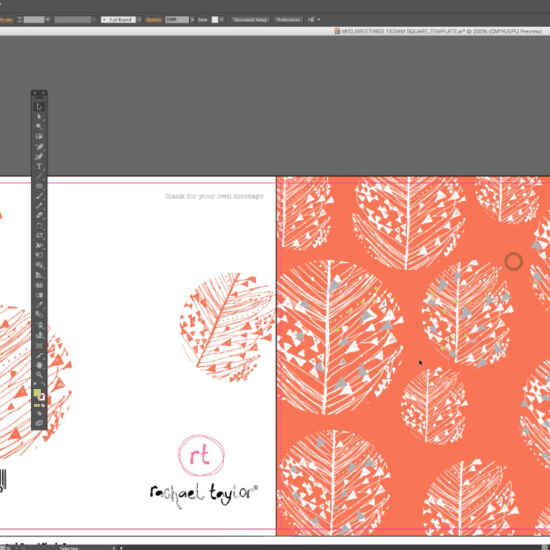Select the Magic Wand tool
The width and height of the screenshot is (550, 550).
pyautogui.click(x=39, y=126)
